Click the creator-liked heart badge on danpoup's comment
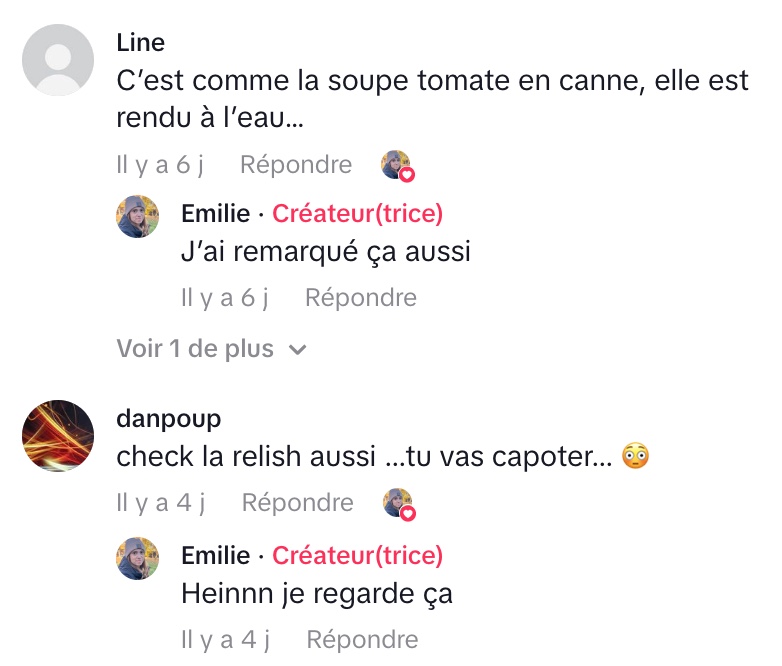This screenshot has height=666, width=782. point(398,503)
